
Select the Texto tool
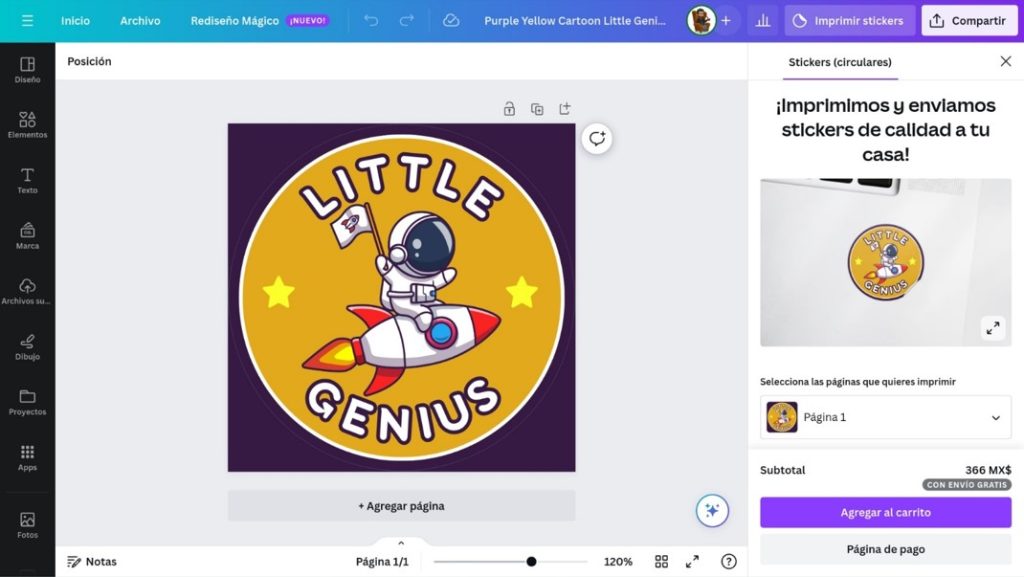click(27, 180)
